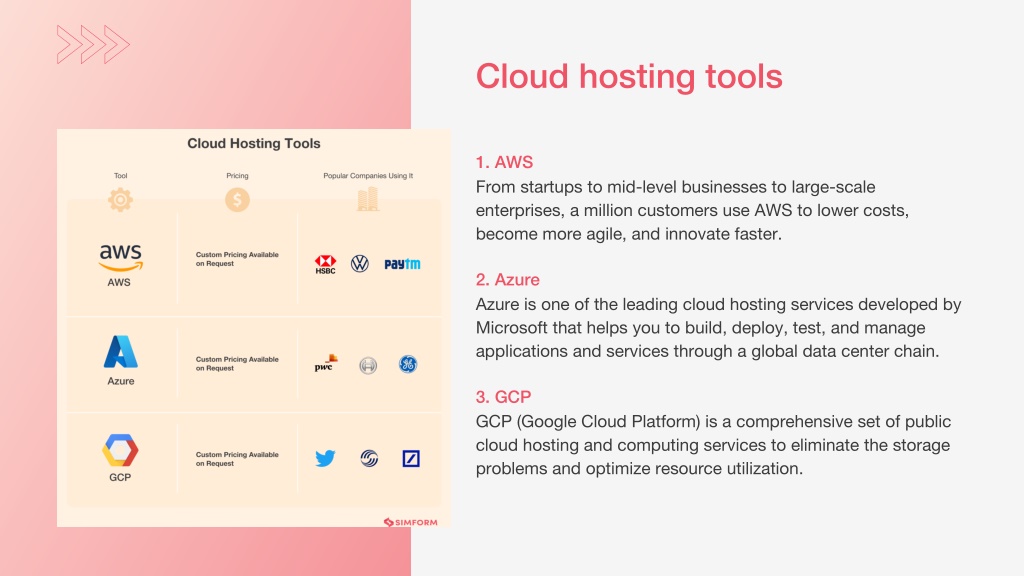Click the Paytm logo in the AWS row
The width and height of the screenshot is (1024, 576).
point(402,264)
